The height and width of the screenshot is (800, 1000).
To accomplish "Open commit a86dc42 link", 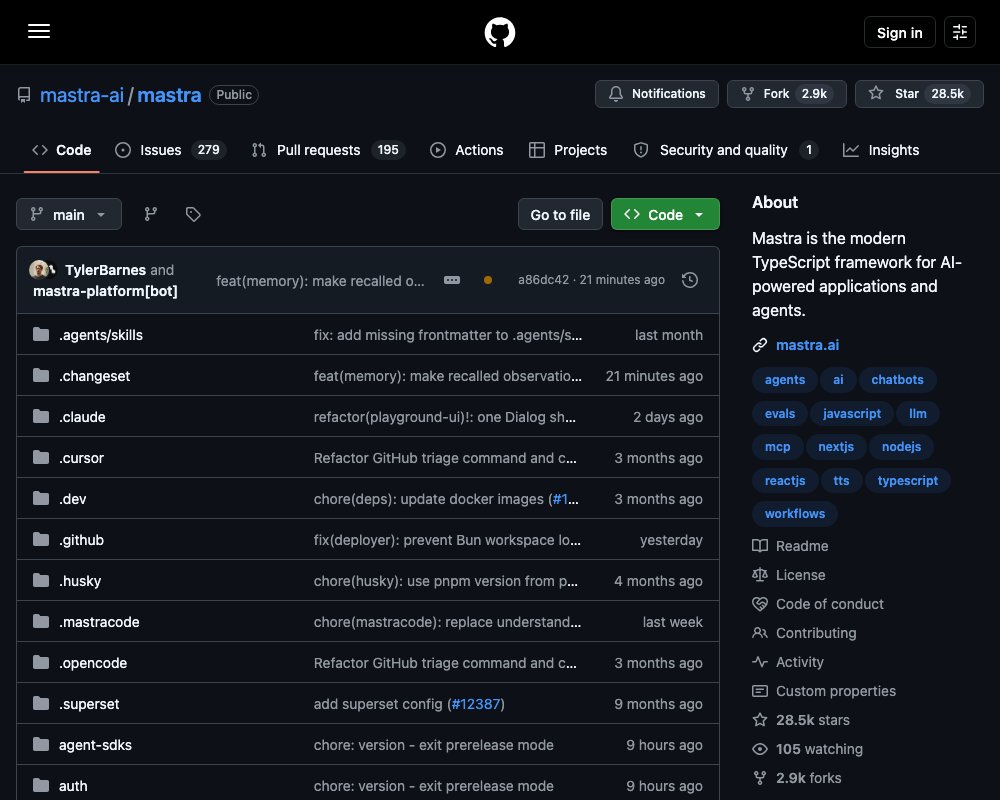I will pyautogui.click(x=543, y=279).
